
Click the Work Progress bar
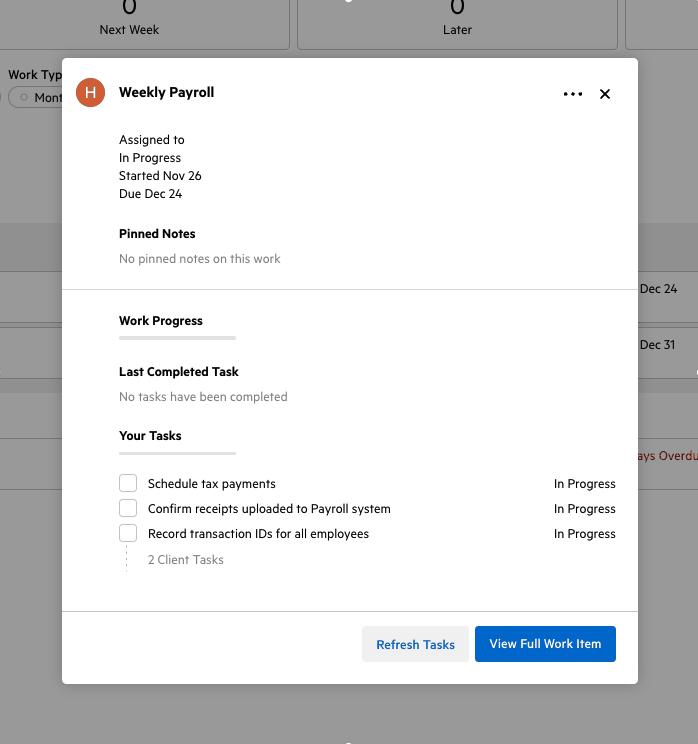pyautogui.click(x=177, y=339)
